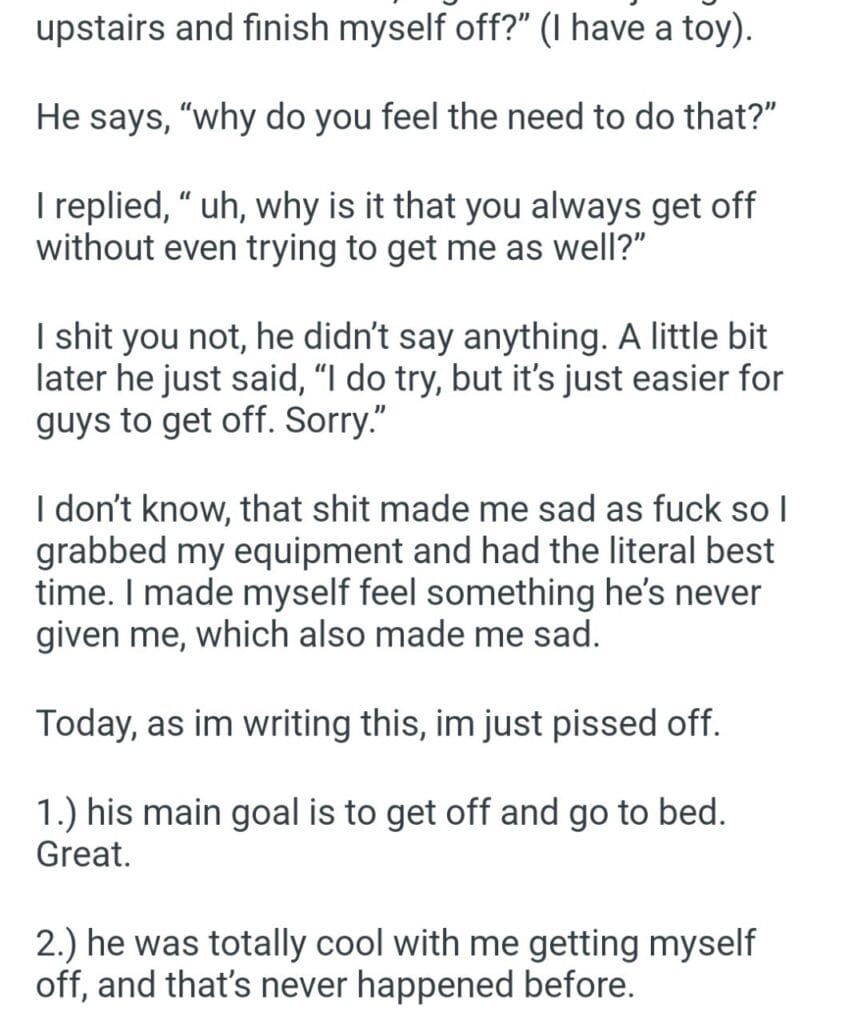850x1024 pixels.
Task: Click the standalone word "Great."
Action: tap(84, 855)
